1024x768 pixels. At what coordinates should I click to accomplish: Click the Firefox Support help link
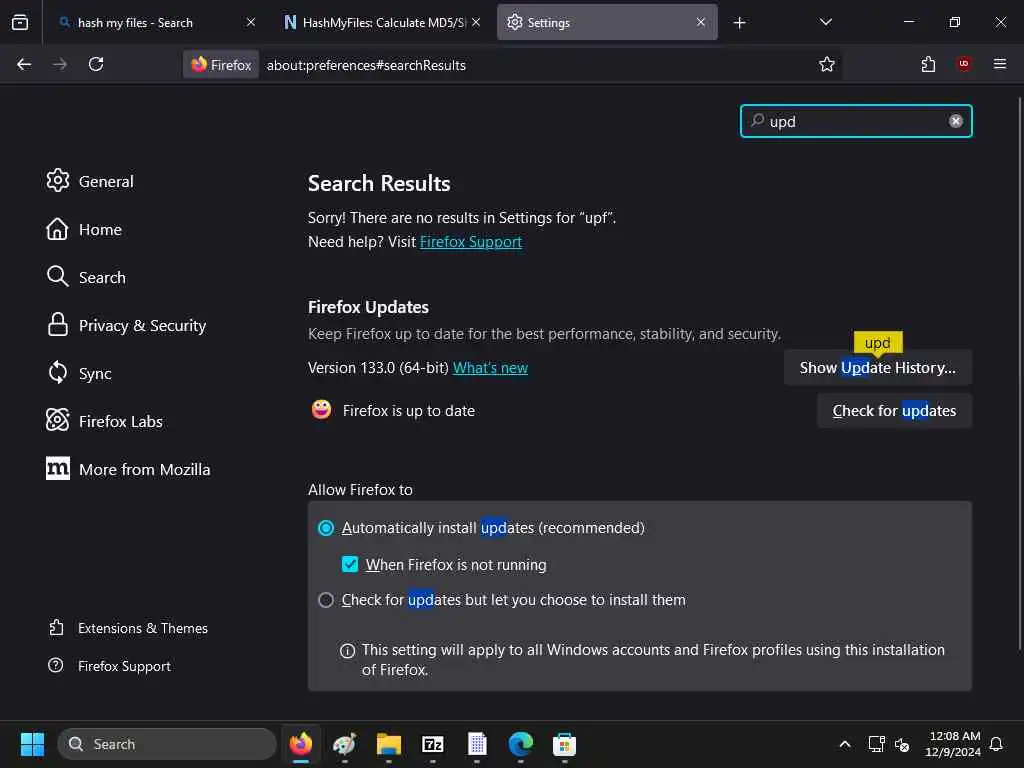click(x=470, y=242)
